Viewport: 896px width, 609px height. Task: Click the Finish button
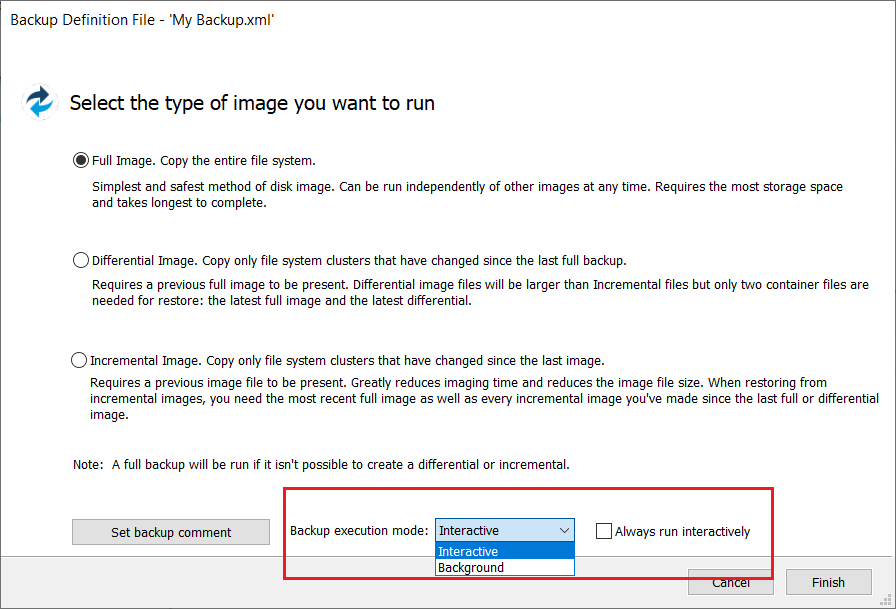pos(829,582)
